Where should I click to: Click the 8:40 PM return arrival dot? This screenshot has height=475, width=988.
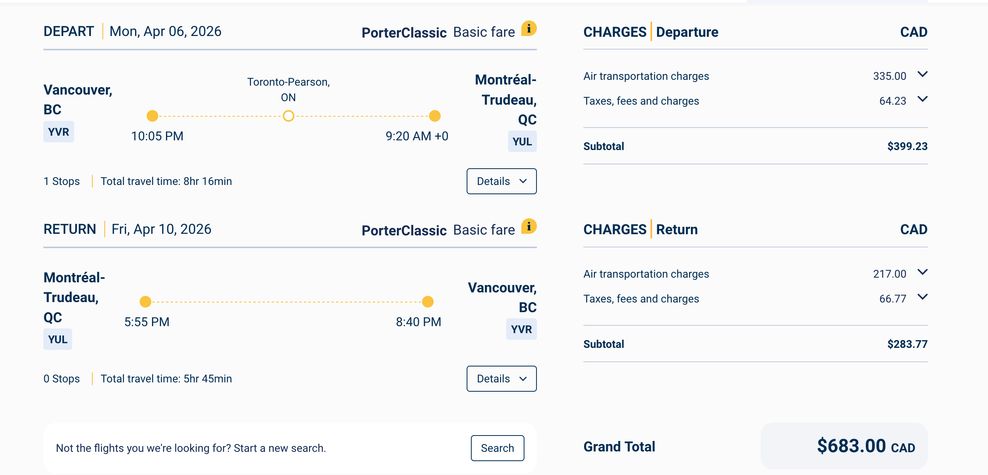coord(427,302)
